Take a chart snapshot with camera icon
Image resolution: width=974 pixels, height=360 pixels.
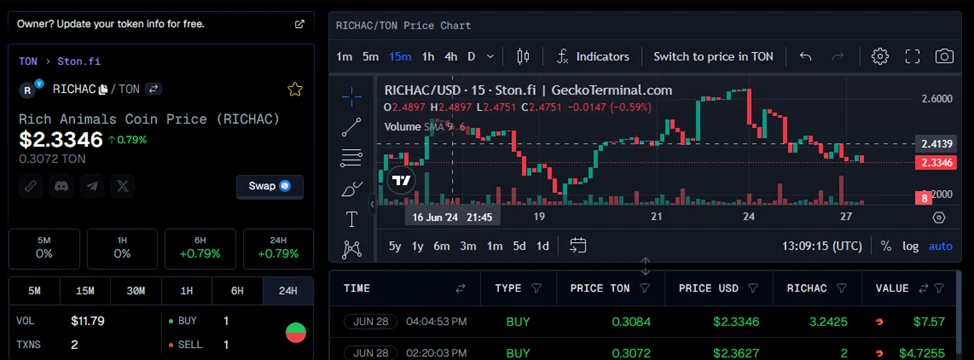944,56
